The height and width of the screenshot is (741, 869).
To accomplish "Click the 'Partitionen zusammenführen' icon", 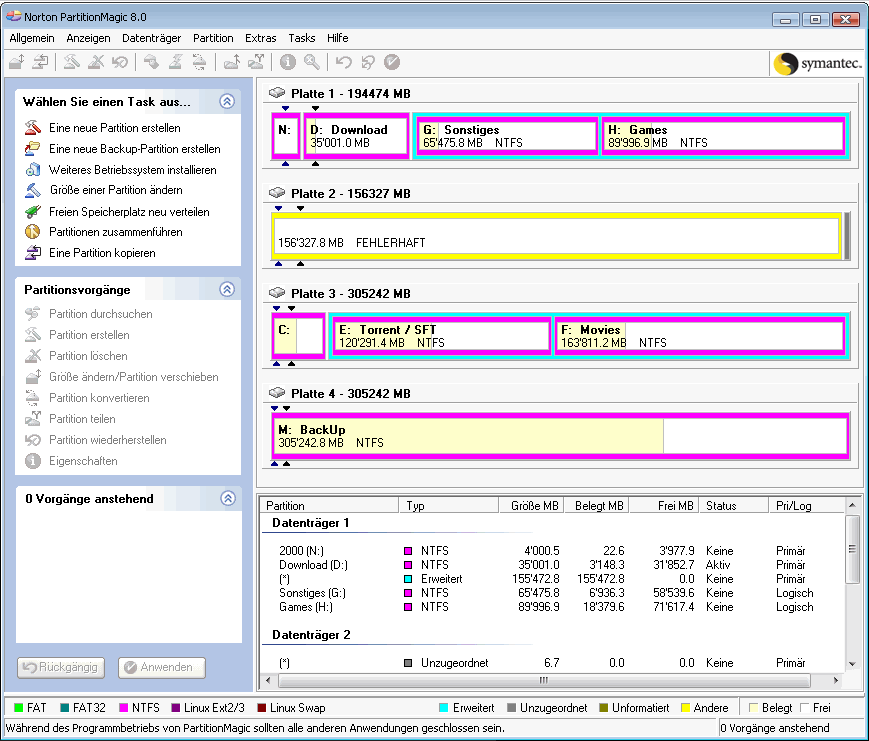I will point(32,232).
